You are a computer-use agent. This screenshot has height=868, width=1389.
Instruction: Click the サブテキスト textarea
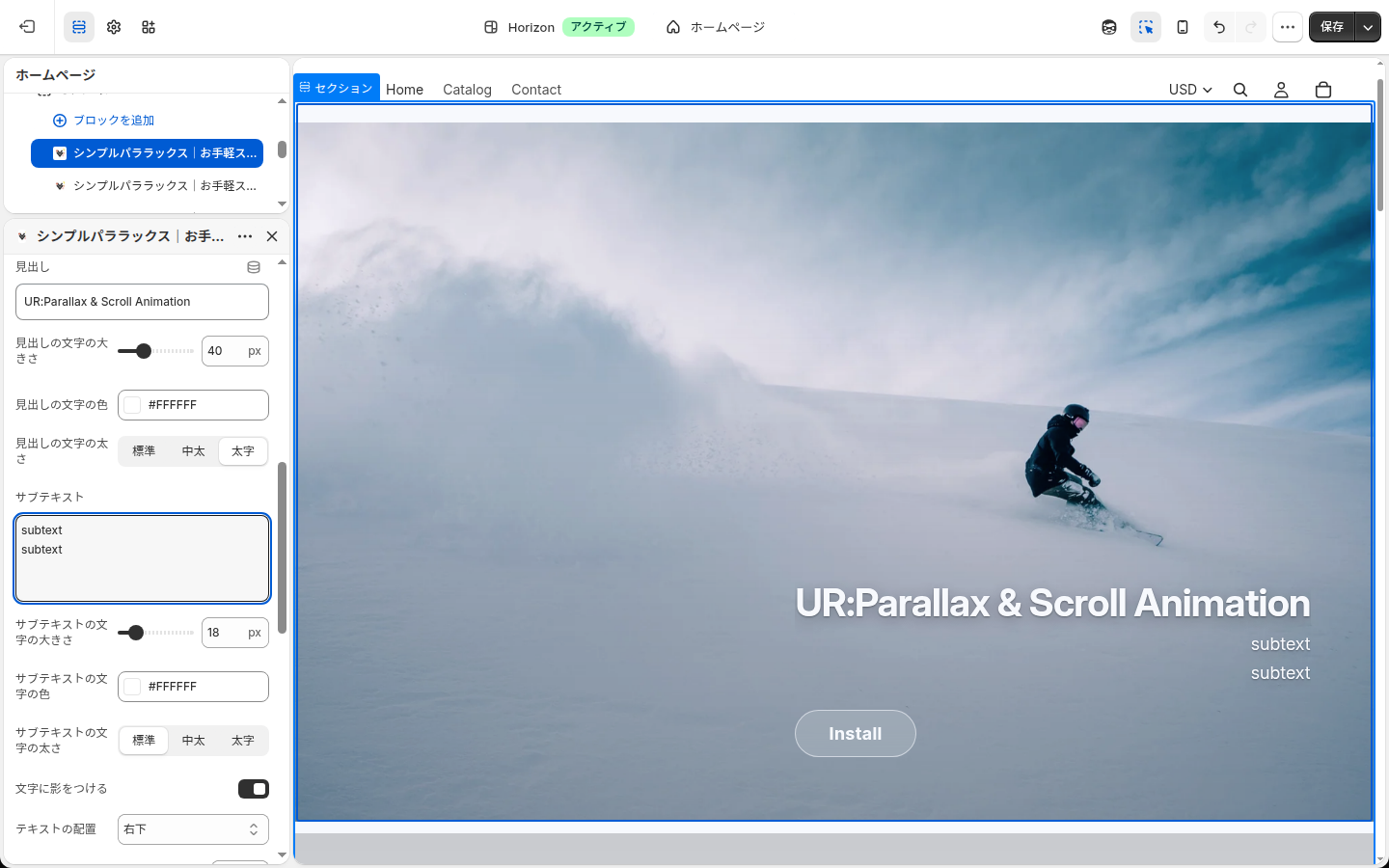pos(142,558)
